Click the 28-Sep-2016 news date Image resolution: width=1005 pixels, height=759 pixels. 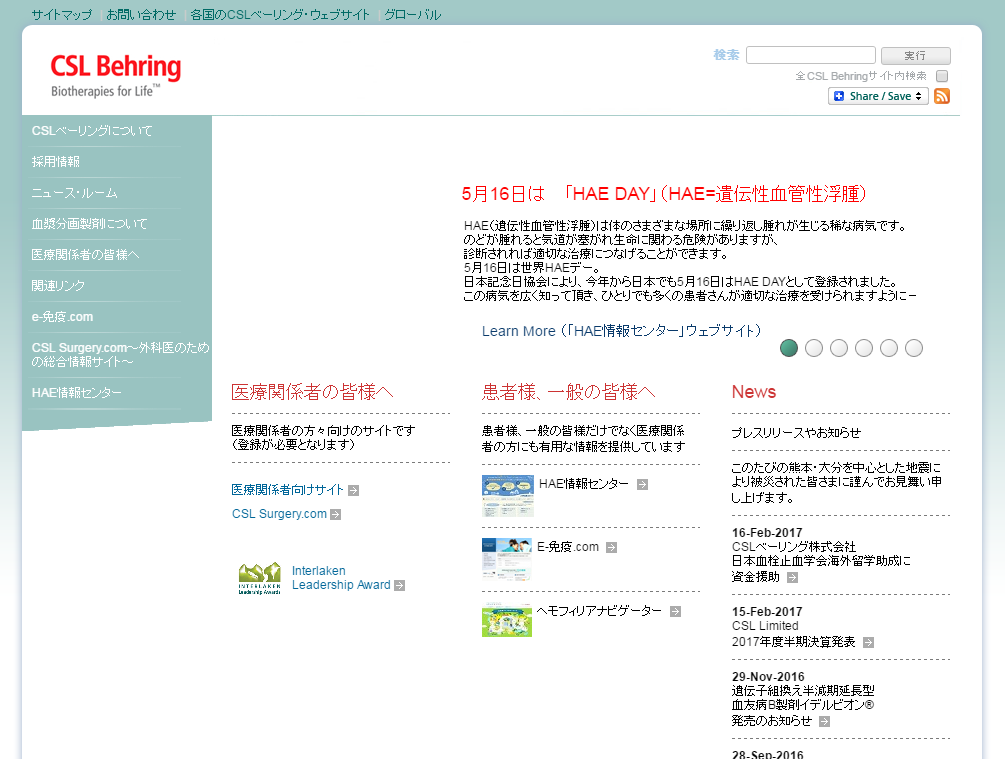768,755
